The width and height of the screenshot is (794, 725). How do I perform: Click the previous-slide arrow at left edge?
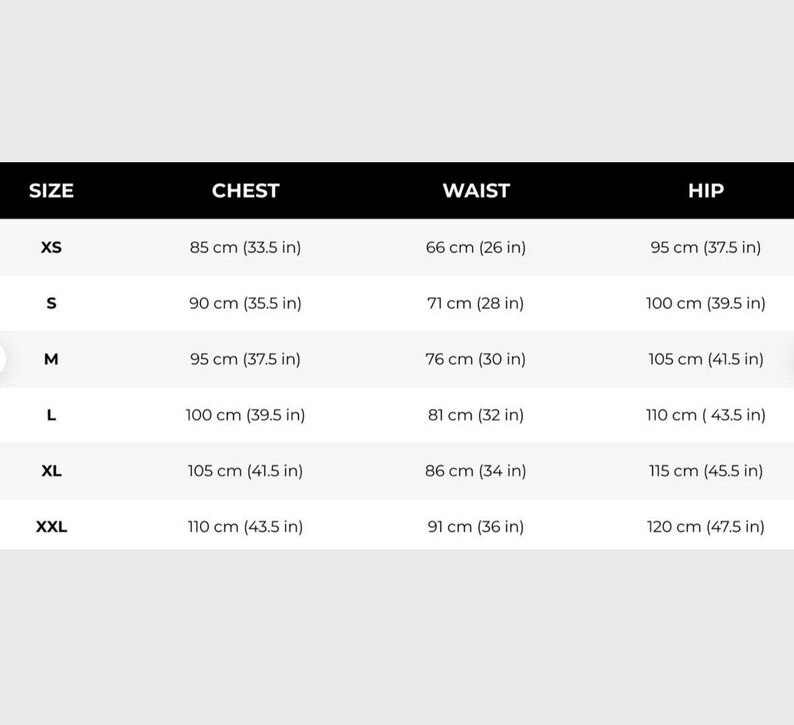tap(2, 359)
